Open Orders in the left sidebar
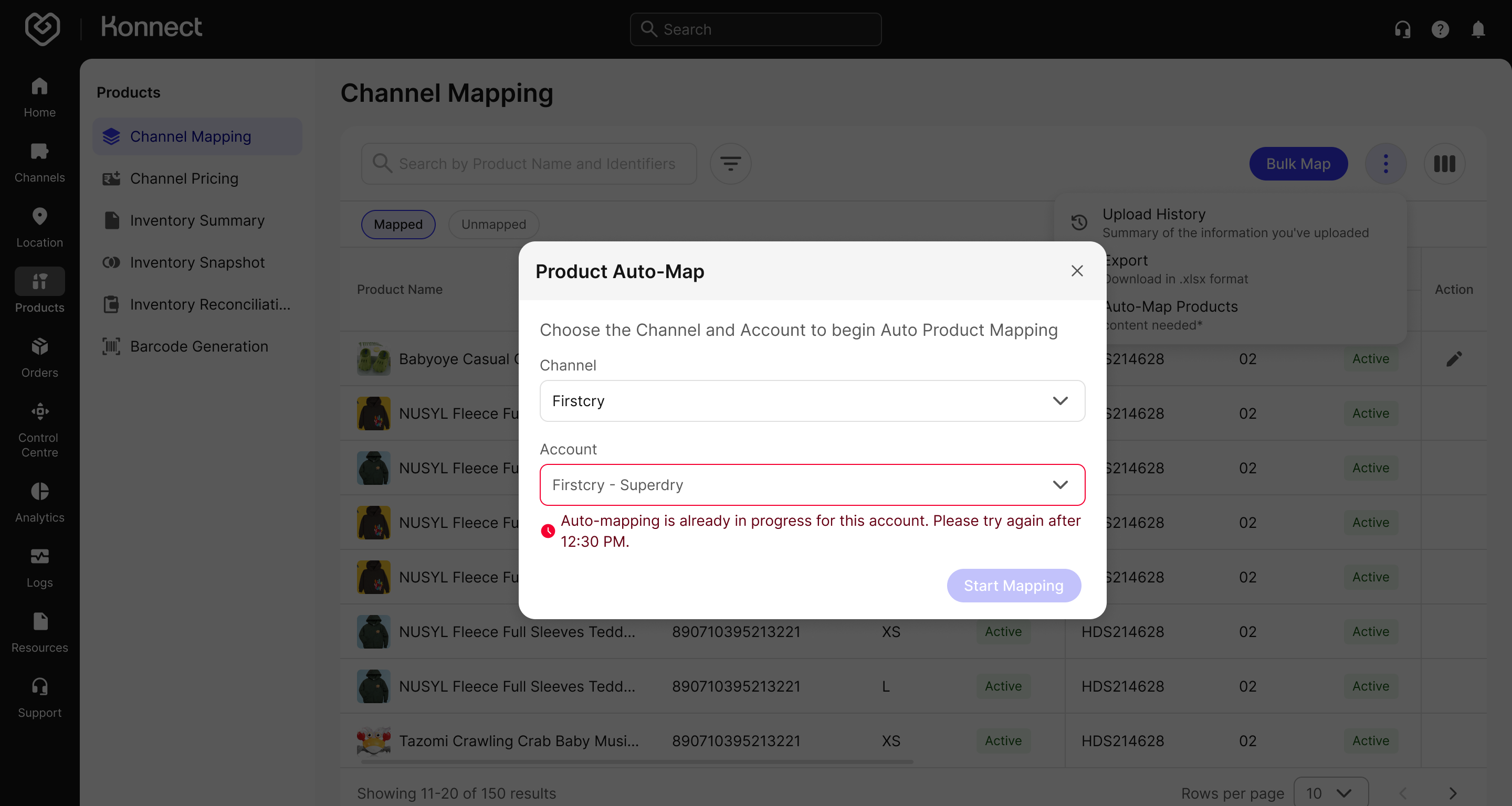 (39, 358)
